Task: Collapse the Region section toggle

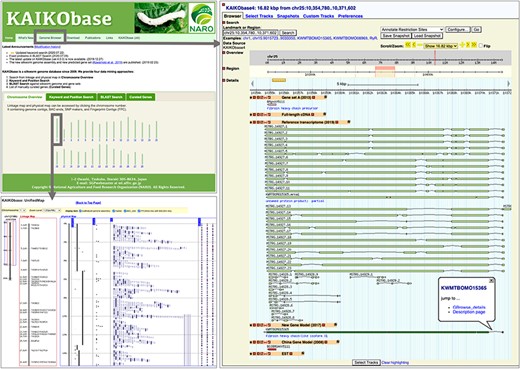Action: 224,68
